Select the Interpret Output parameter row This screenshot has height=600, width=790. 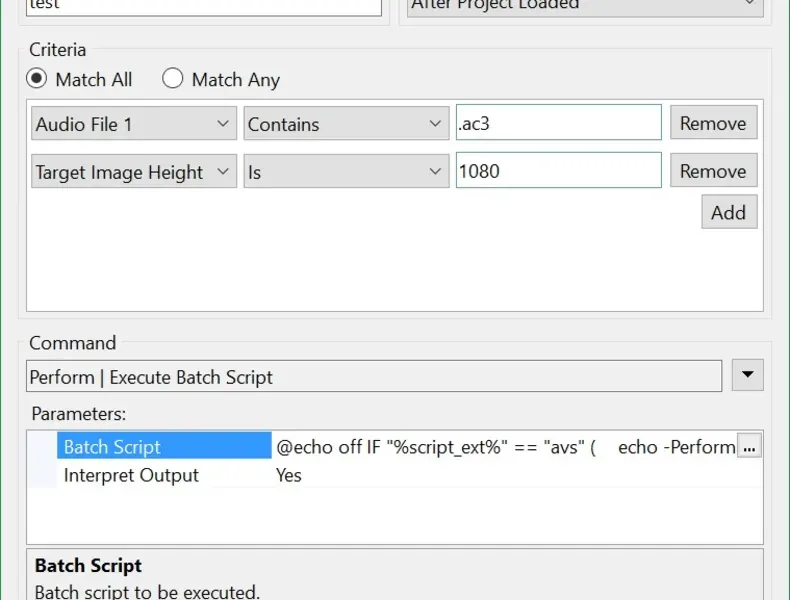pos(131,475)
